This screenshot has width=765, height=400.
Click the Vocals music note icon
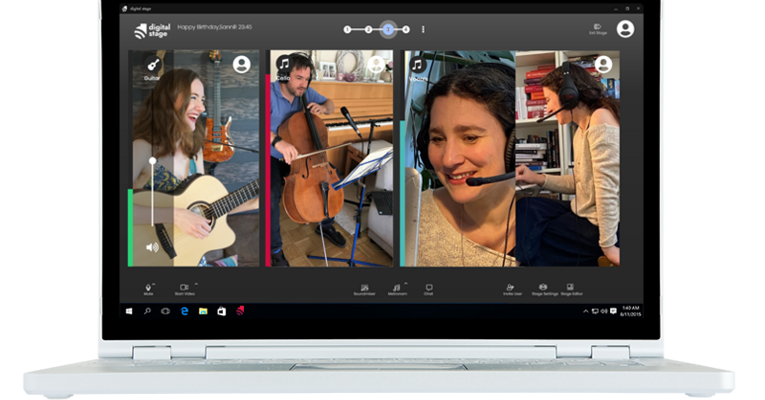click(x=418, y=64)
